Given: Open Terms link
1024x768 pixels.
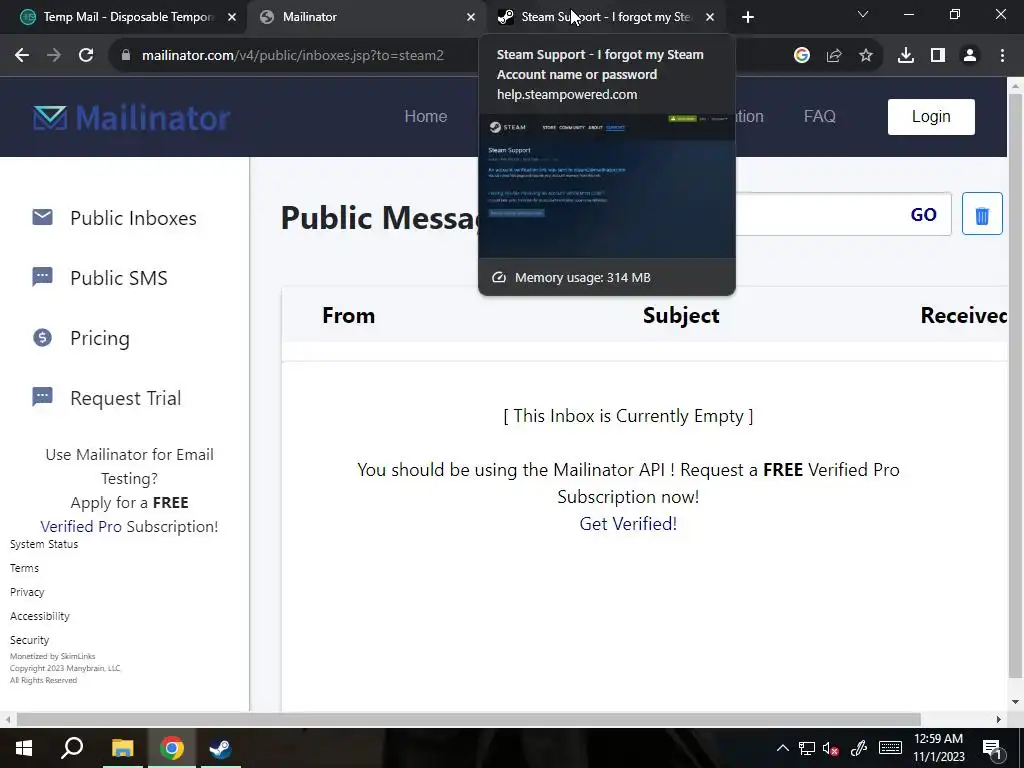Looking at the screenshot, I should click(x=24, y=568).
